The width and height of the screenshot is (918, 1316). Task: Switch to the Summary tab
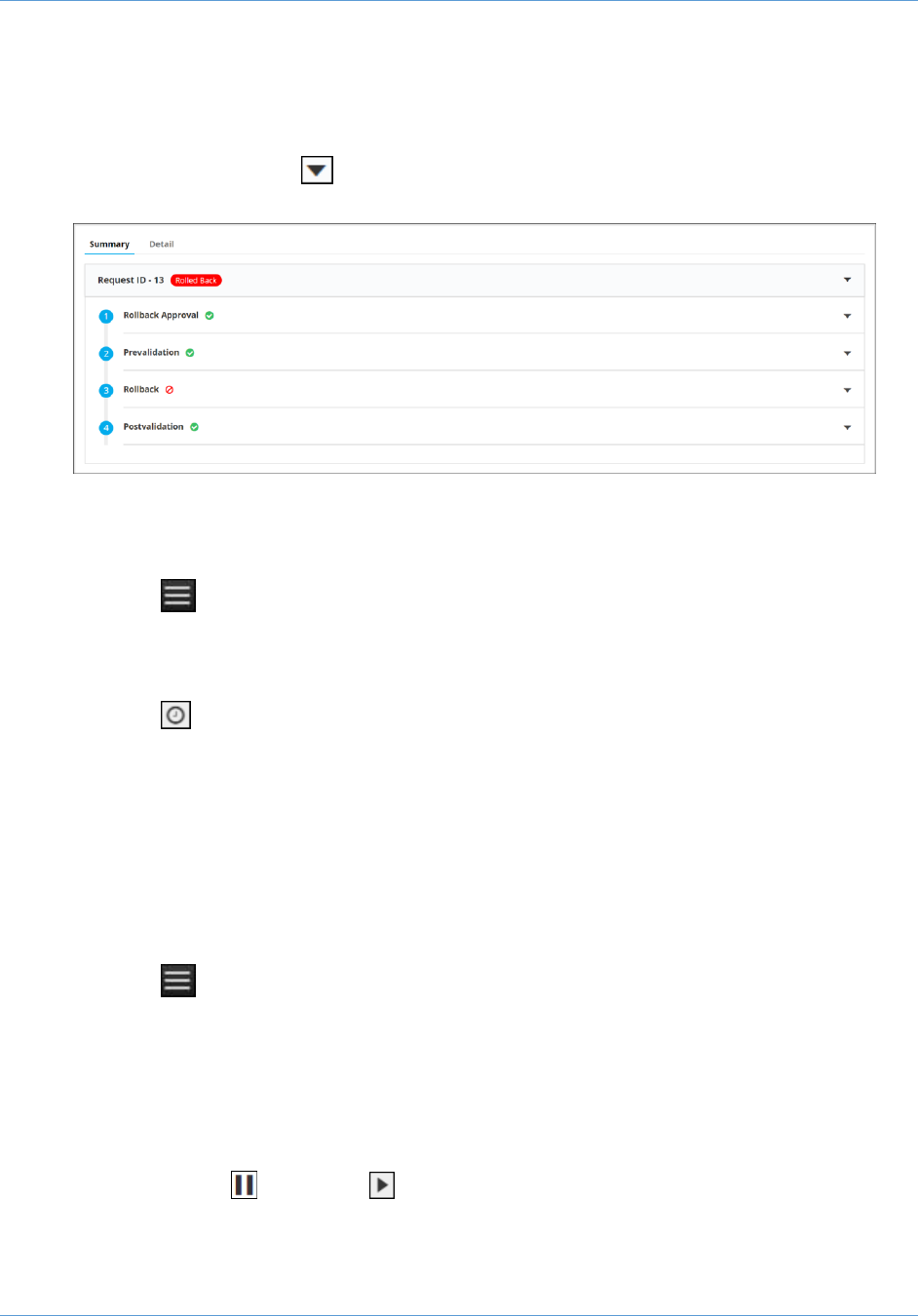coord(109,245)
